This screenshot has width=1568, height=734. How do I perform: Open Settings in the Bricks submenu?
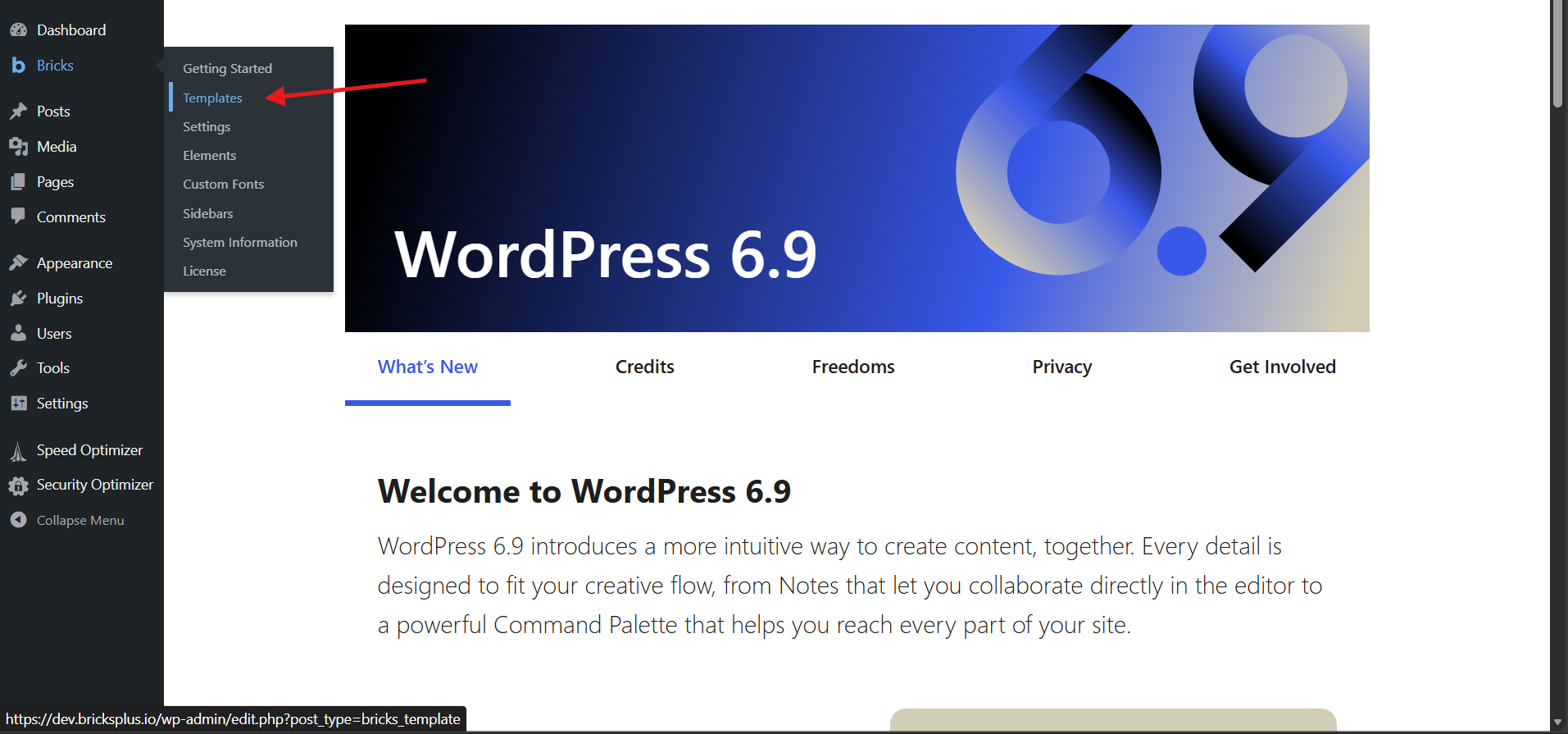tap(207, 127)
